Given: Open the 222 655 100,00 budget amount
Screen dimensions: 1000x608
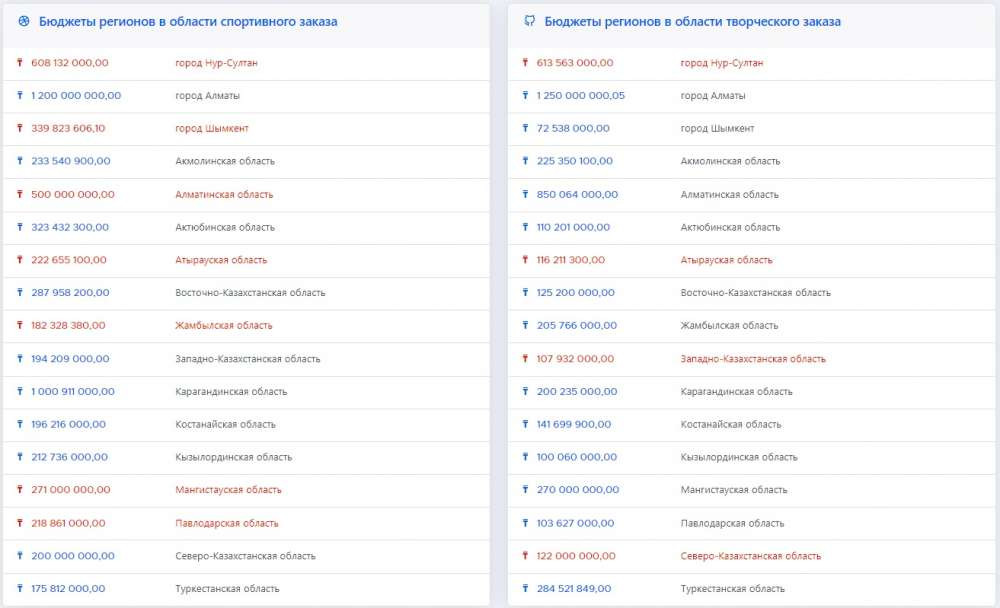Looking at the screenshot, I should point(69,260).
